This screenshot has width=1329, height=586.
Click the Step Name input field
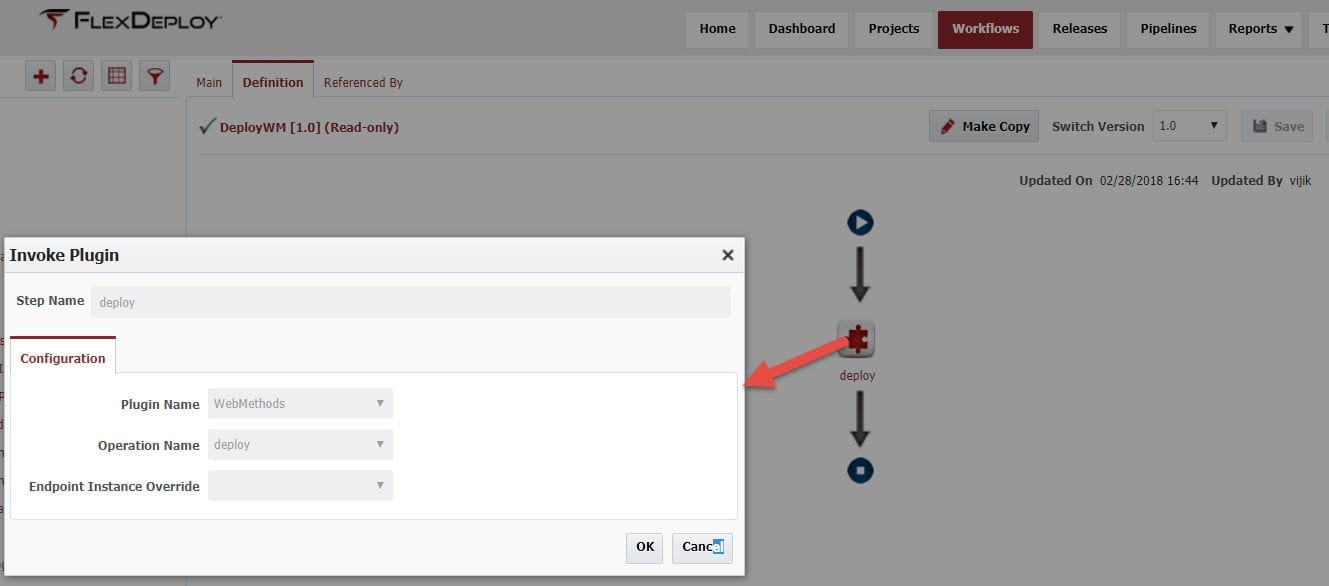coord(411,302)
